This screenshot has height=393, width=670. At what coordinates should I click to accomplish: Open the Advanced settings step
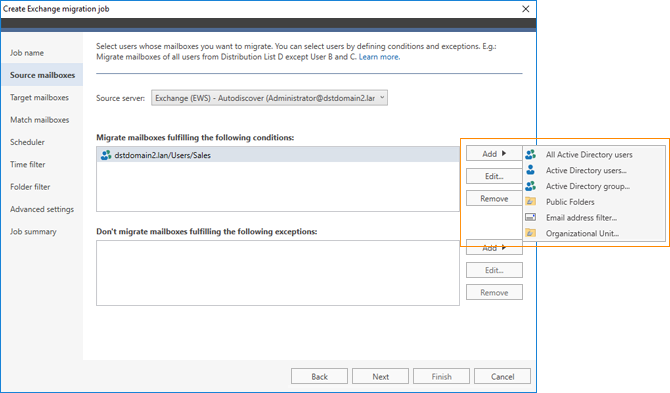tap(42, 209)
